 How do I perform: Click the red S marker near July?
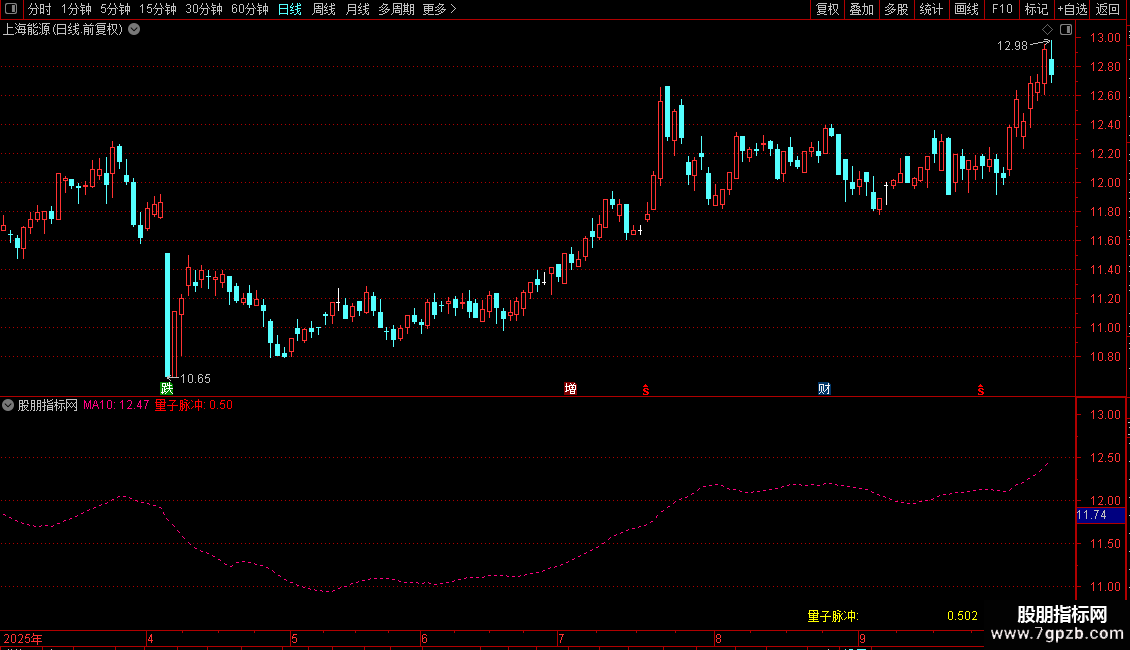tap(646, 390)
